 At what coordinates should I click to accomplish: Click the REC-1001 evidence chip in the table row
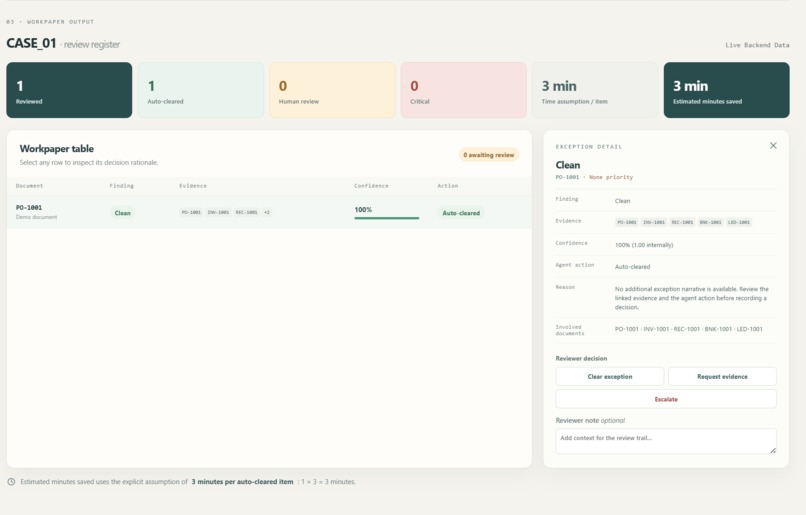[x=247, y=212]
